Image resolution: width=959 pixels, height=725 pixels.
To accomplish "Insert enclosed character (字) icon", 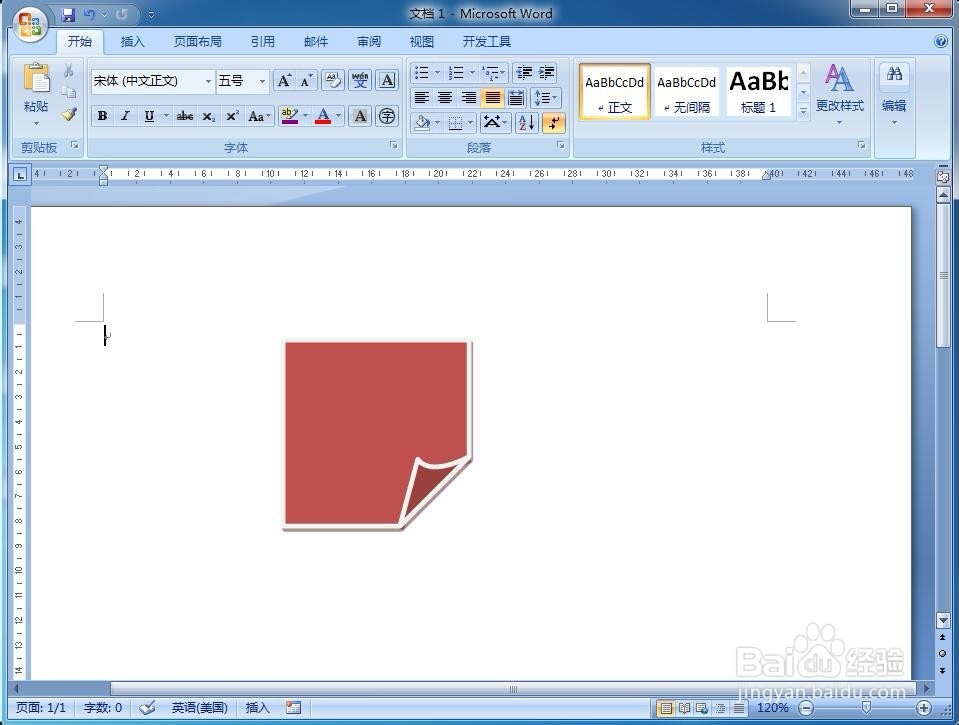I will (x=387, y=116).
